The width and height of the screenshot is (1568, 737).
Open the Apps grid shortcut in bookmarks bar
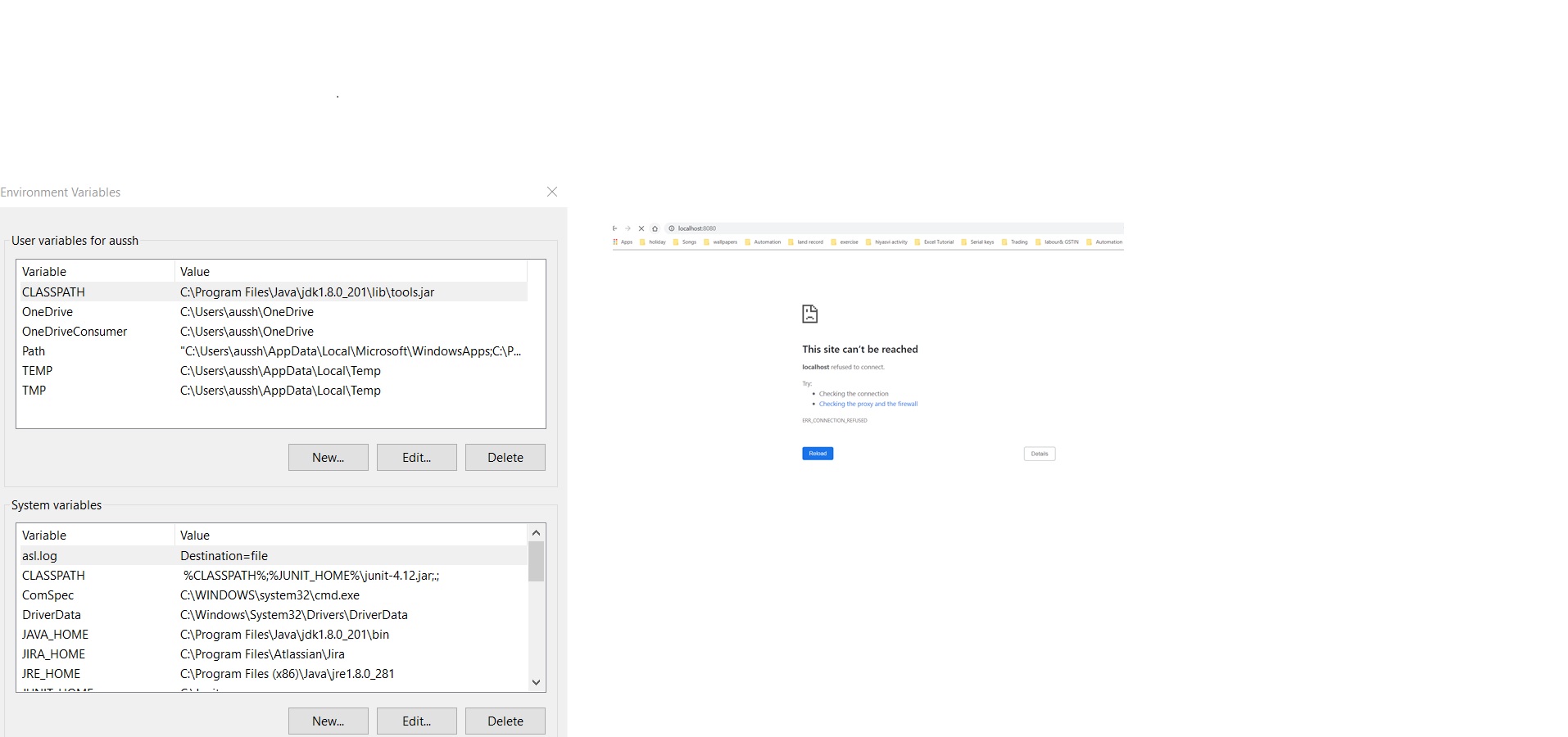[x=623, y=242]
